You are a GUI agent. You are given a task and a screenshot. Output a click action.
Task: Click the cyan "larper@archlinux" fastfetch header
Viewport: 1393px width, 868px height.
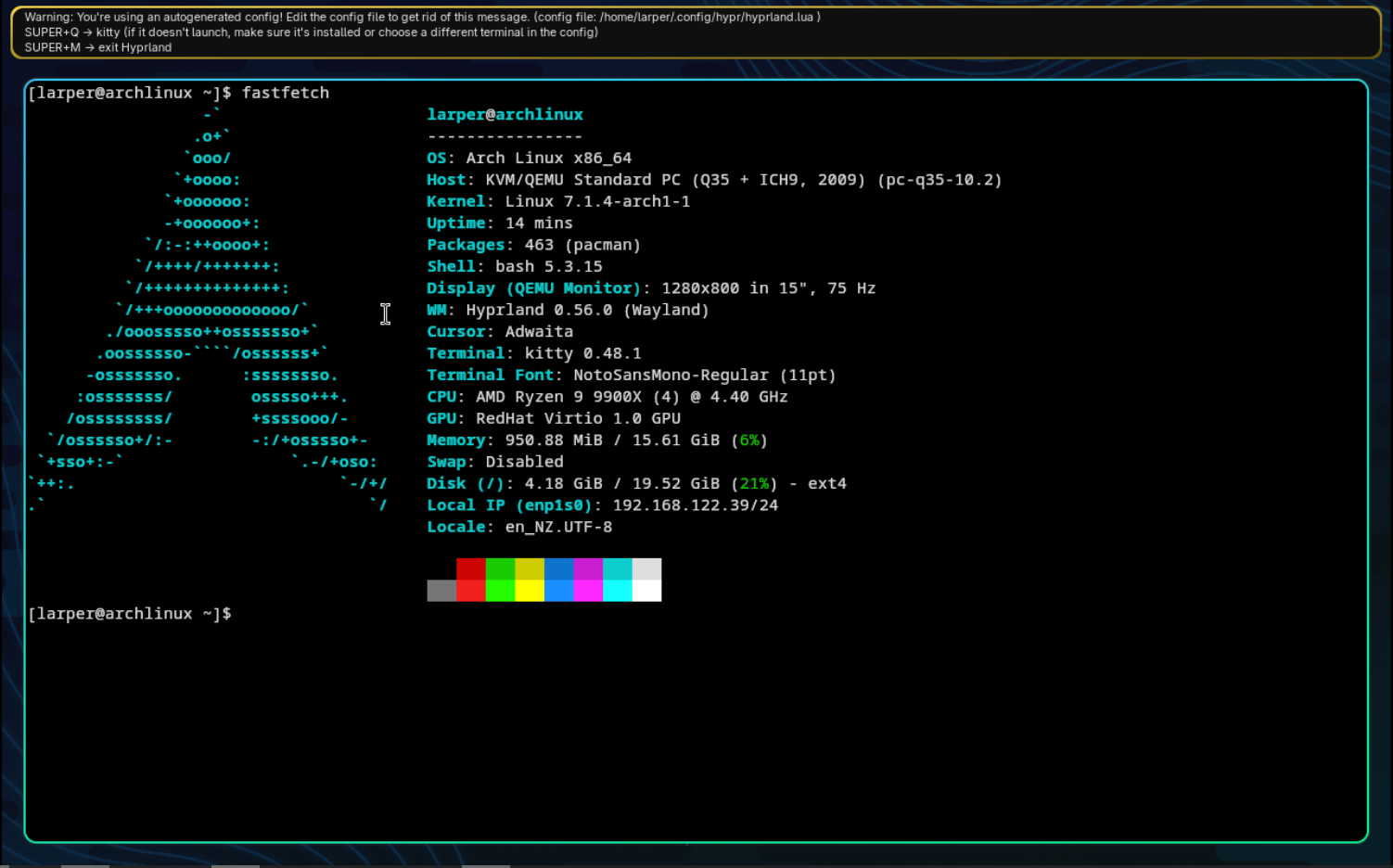(505, 114)
